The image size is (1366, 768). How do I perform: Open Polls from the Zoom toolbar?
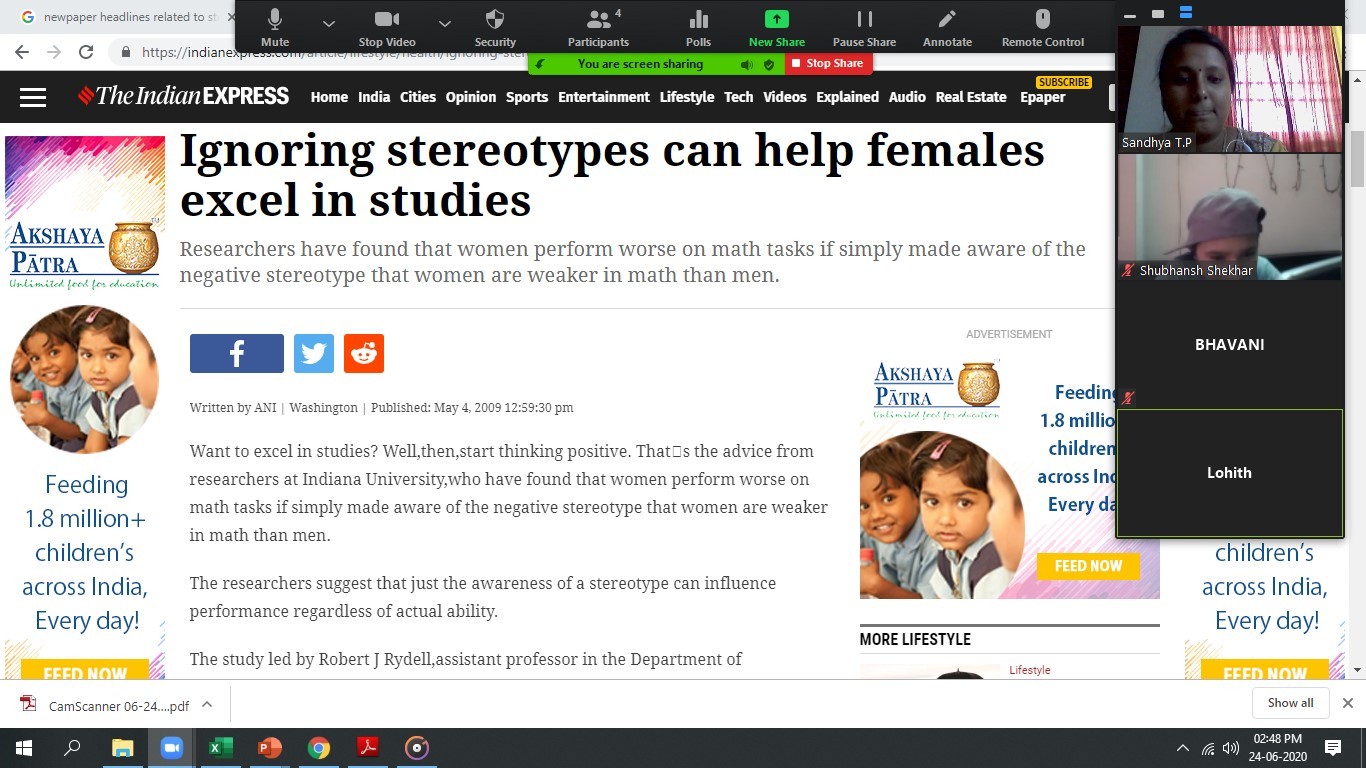pos(698,21)
